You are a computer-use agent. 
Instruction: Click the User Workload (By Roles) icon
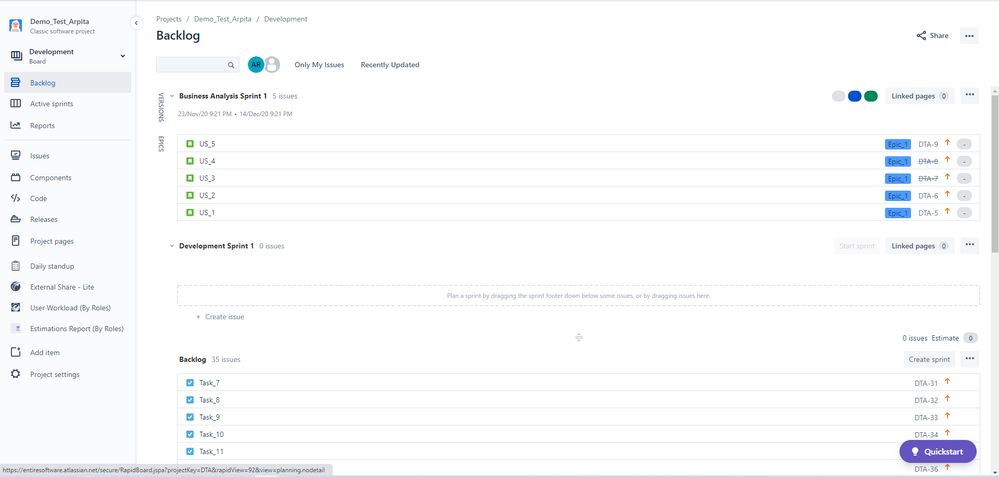16,308
